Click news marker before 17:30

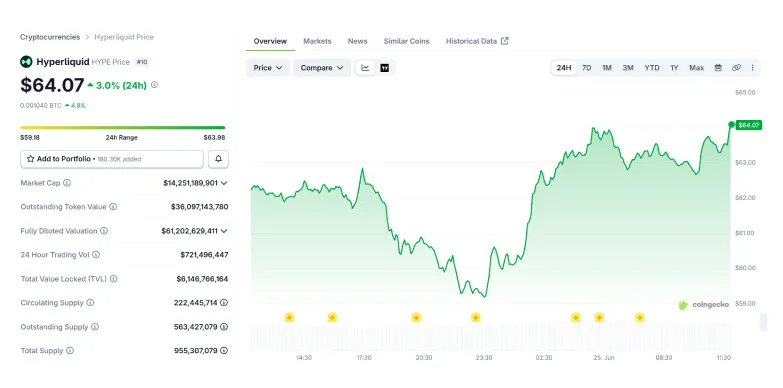point(333,317)
